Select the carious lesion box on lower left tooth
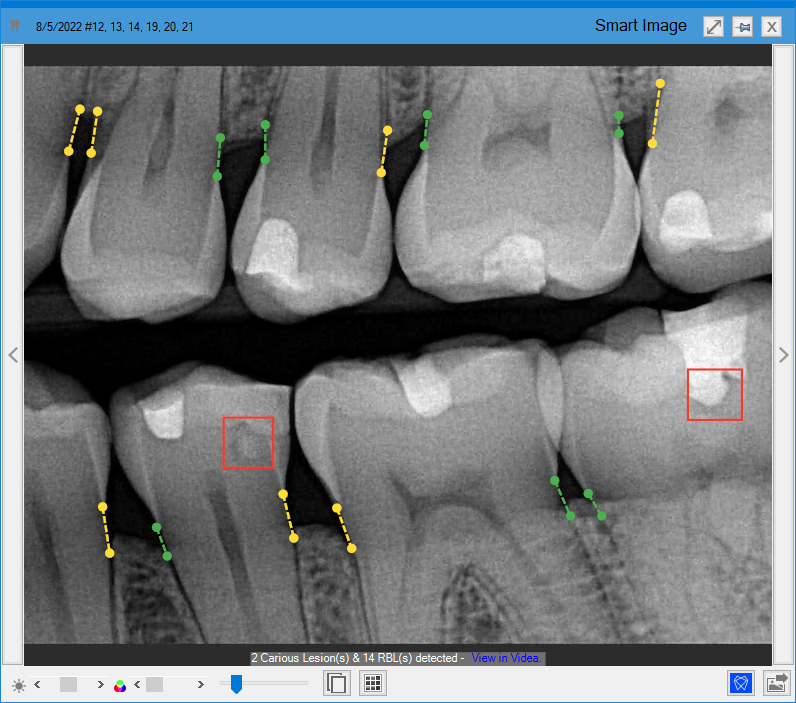This screenshot has width=796, height=703. point(248,442)
